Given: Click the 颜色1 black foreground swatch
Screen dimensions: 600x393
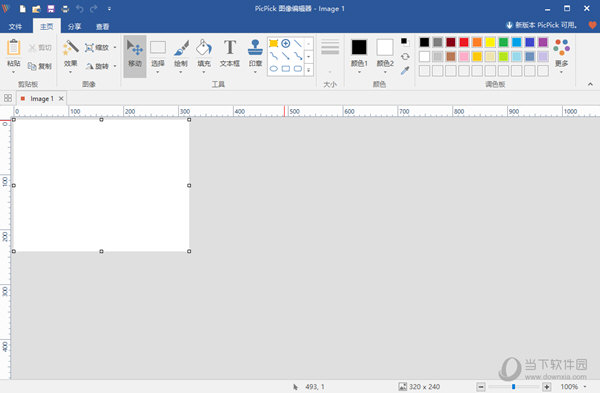Looking at the screenshot, I should (x=359, y=47).
